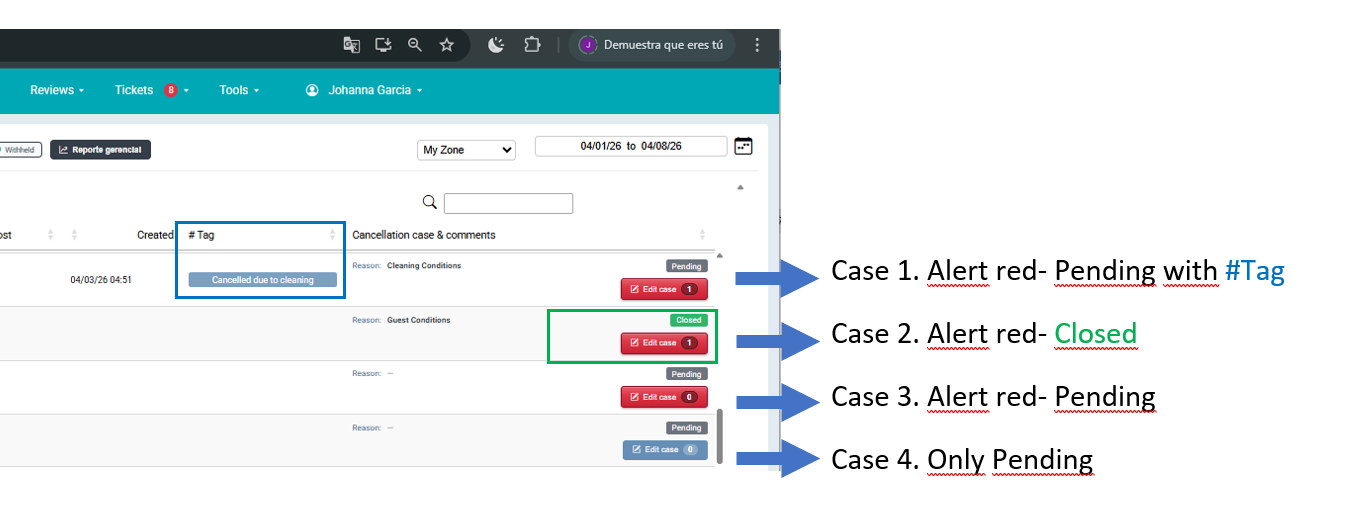The width and height of the screenshot is (1347, 522).
Task: Toggle the Withheld filter
Action: pos(20,150)
